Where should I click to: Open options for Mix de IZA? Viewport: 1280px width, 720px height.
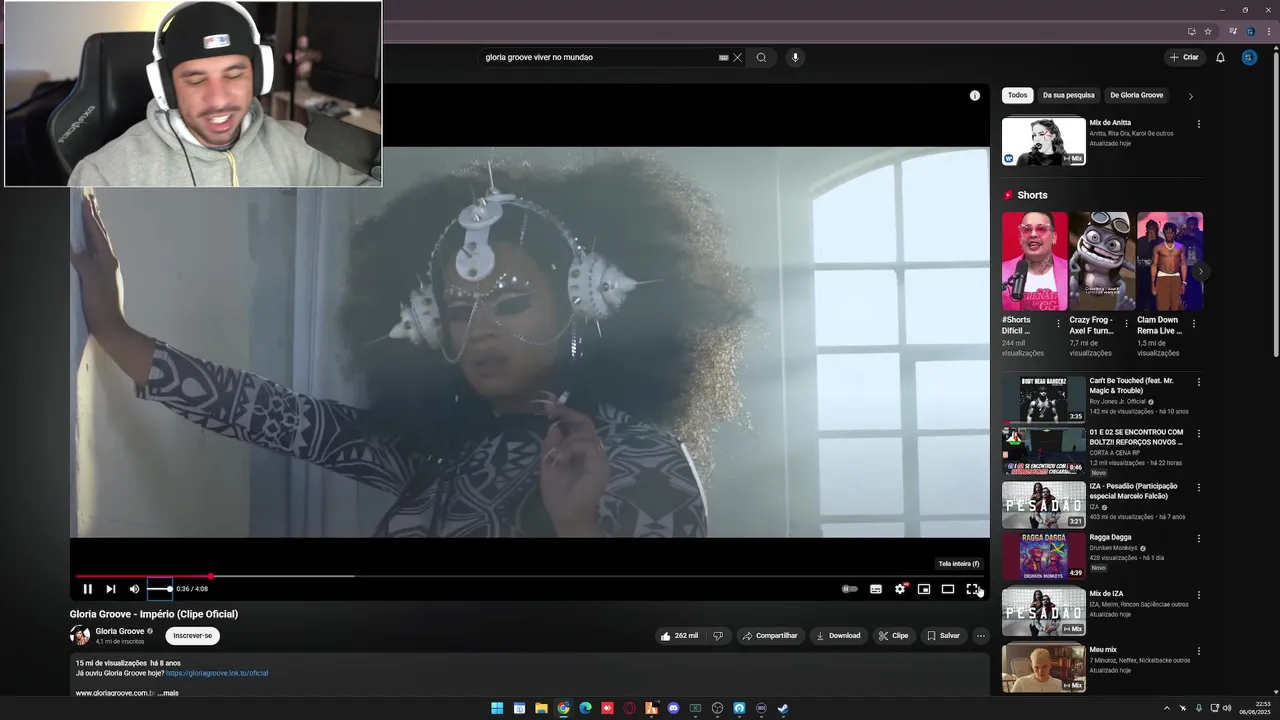(1199, 595)
